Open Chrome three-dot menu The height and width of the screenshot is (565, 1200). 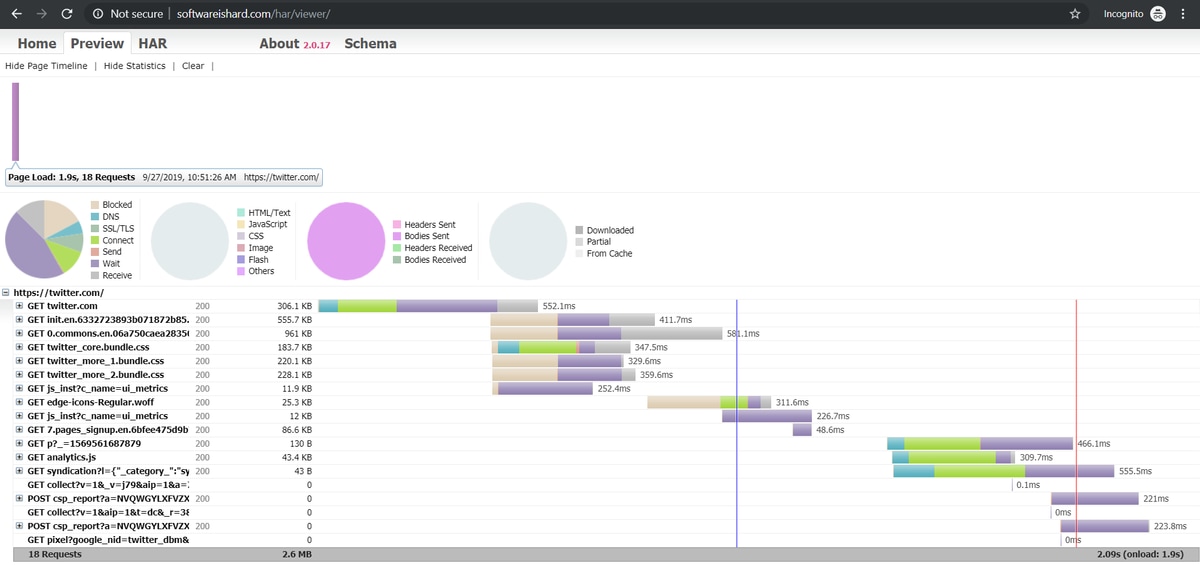[1184, 14]
